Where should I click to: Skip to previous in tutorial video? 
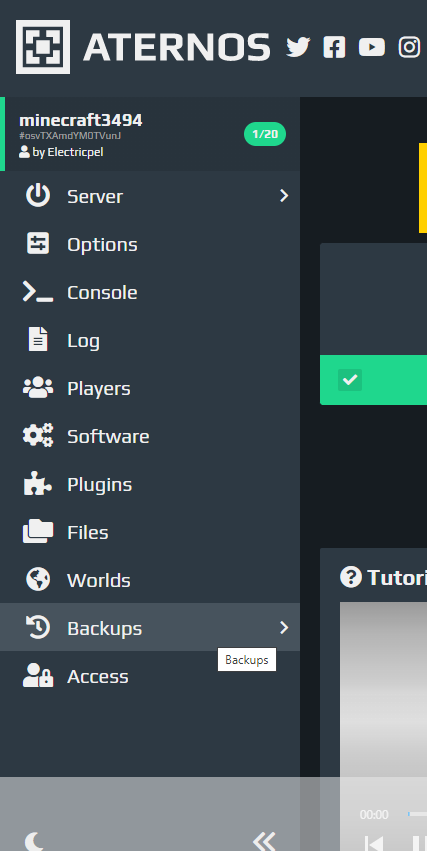pos(374,844)
